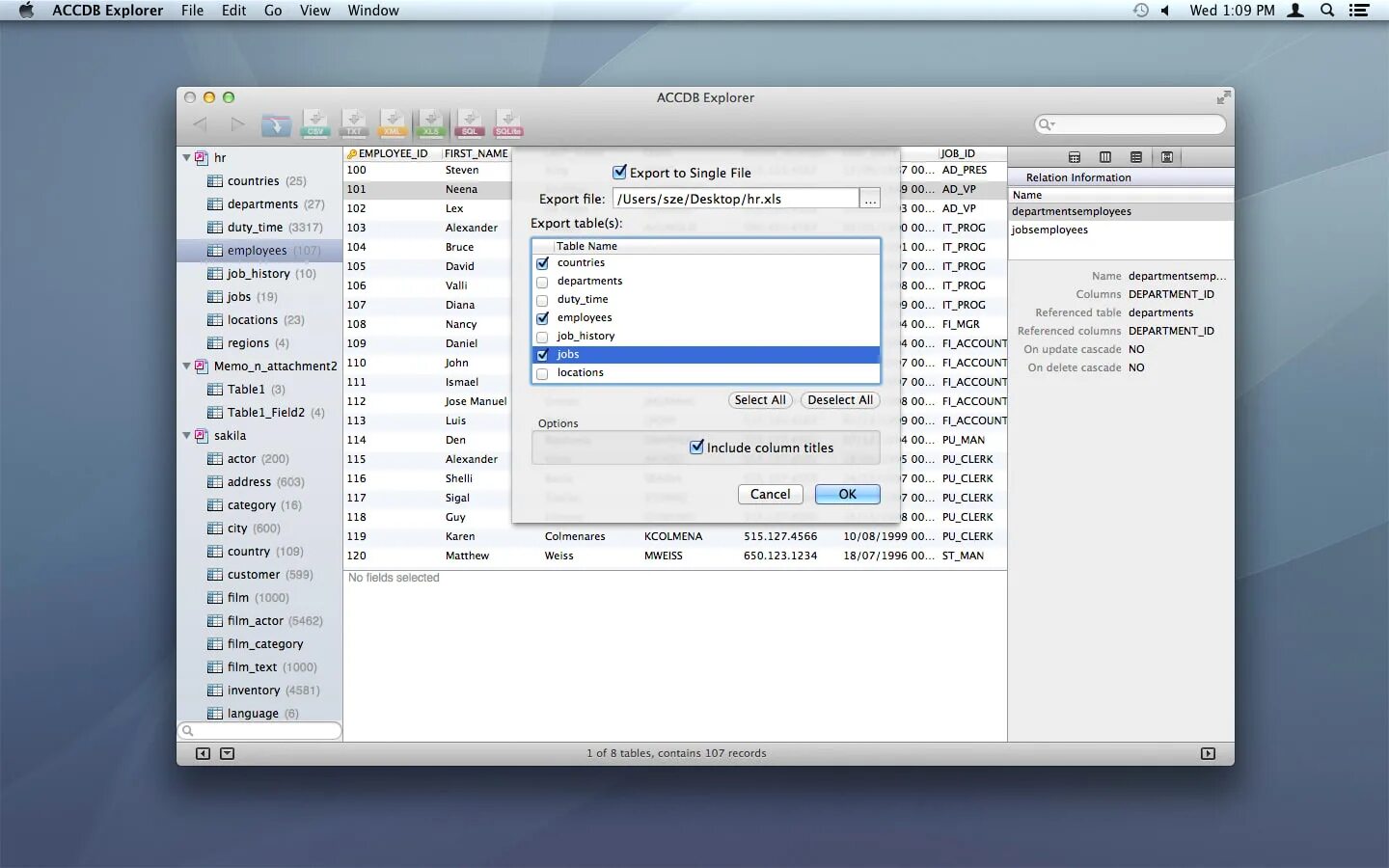Click the Export to XML toolbar icon

pyautogui.click(x=393, y=123)
